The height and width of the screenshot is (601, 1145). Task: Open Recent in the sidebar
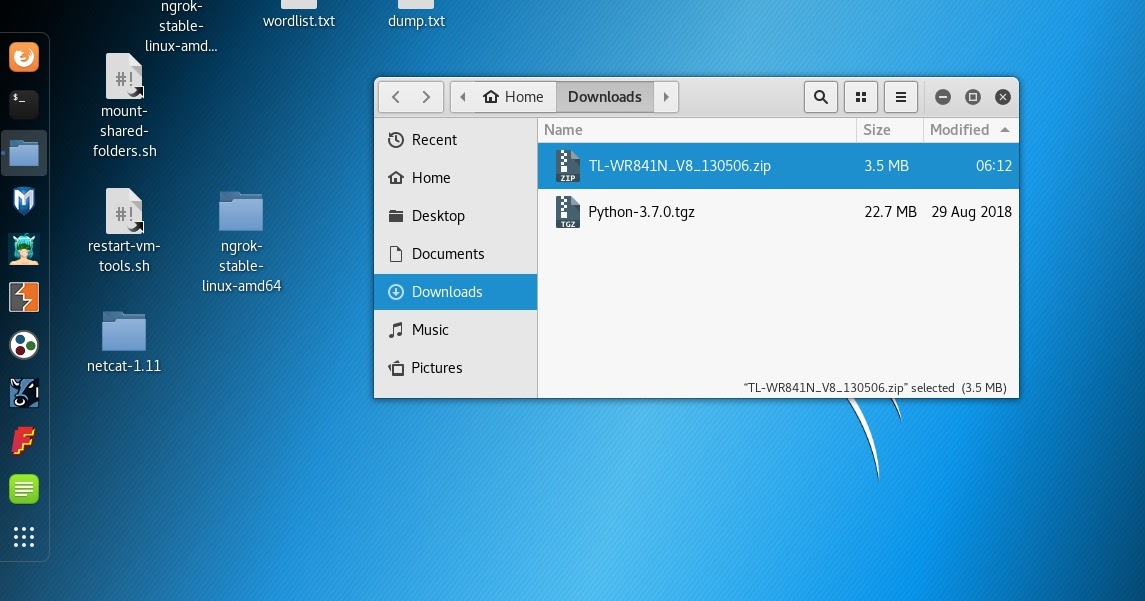(x=455, y=139)
